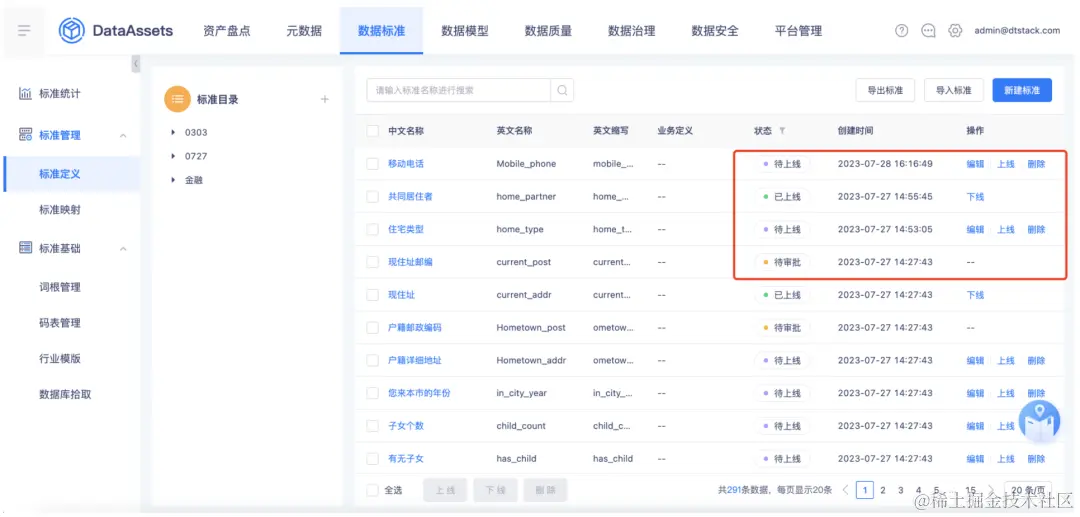The height and width of the screenshot is (517, 1080).
Task: Open 数据库拾取 in the sidebar
Action: (65, 394)
